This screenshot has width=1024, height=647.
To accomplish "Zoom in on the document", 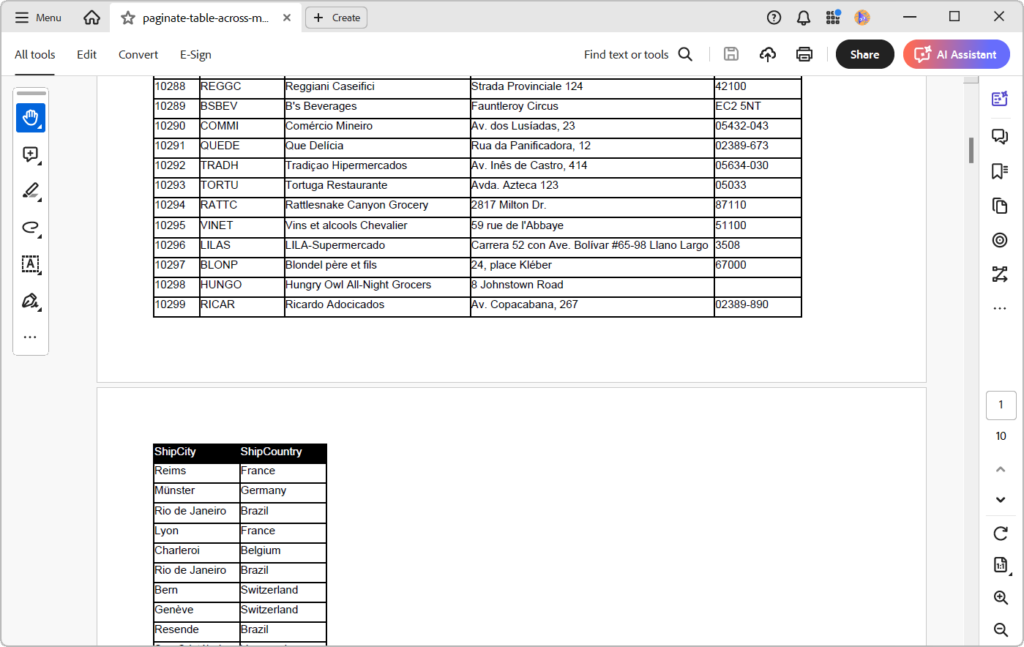I will 1000,597.
